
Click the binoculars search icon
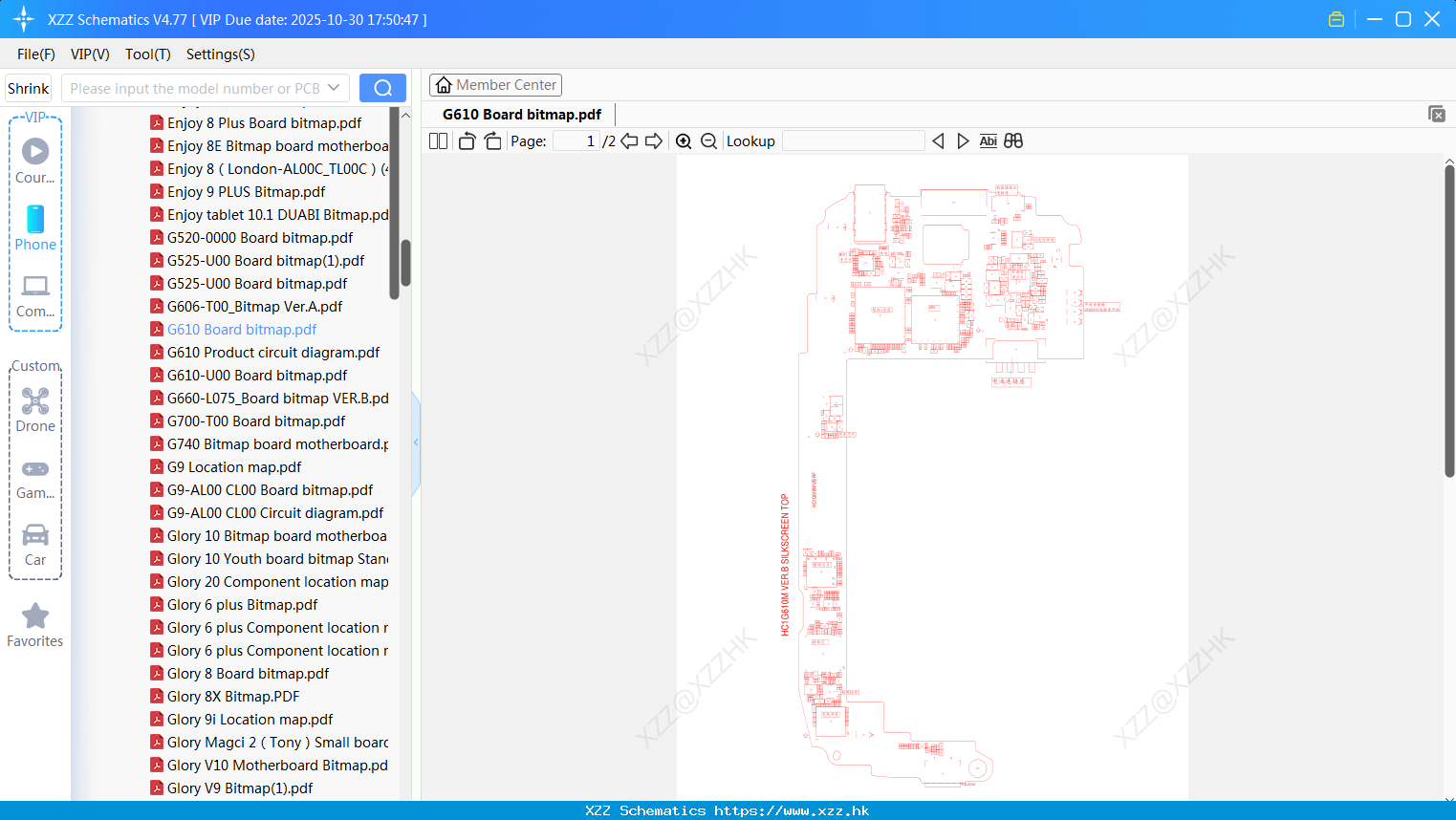(x=1013, y=140)
